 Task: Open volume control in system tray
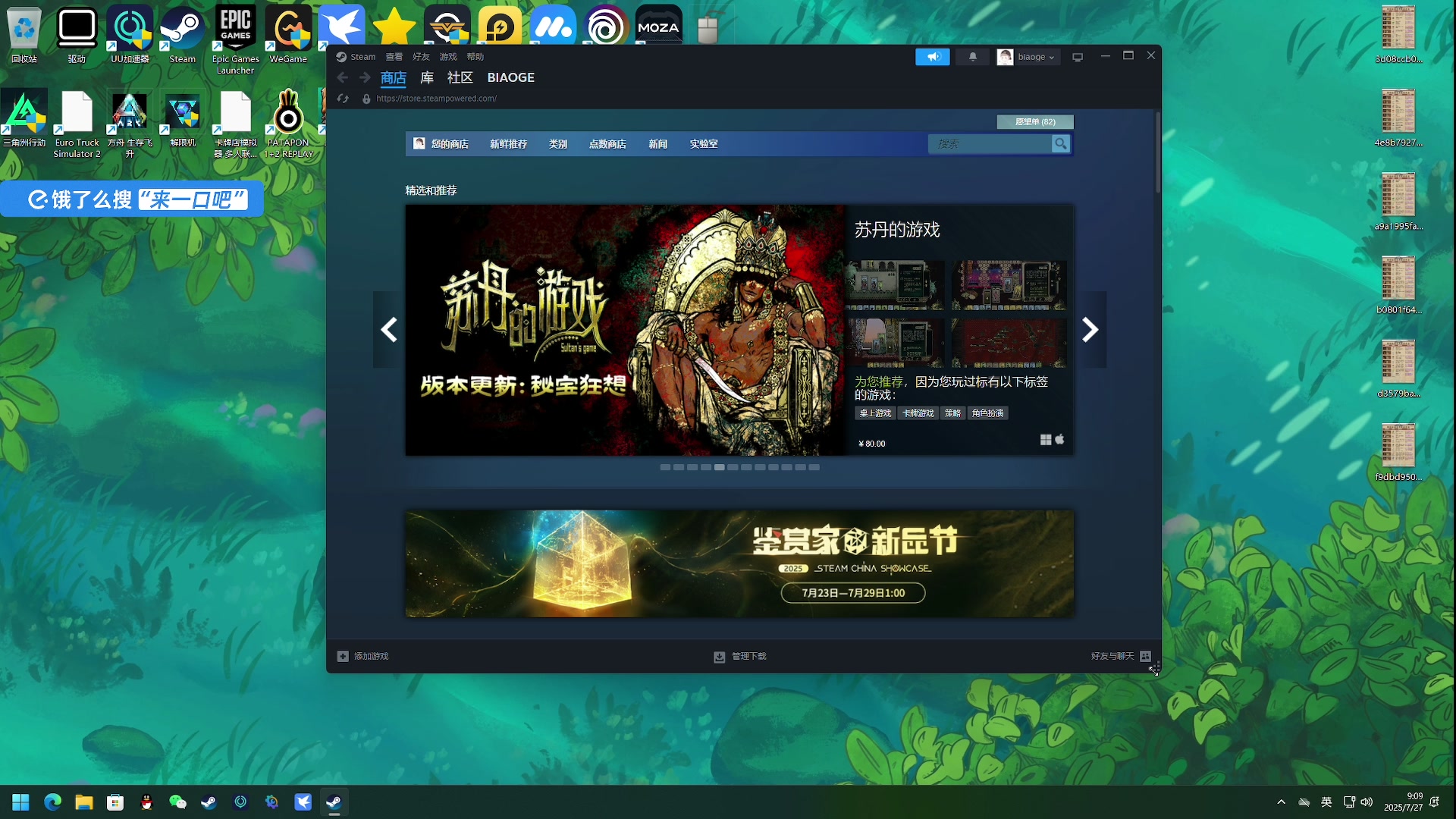[1367, 802]
